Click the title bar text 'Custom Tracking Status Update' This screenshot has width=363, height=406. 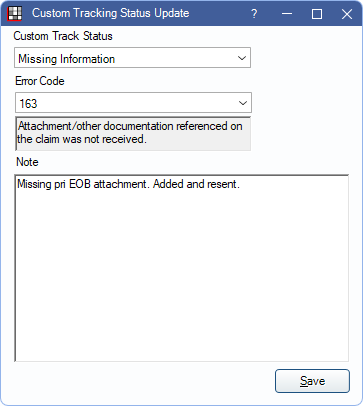(x=111, y=13)
